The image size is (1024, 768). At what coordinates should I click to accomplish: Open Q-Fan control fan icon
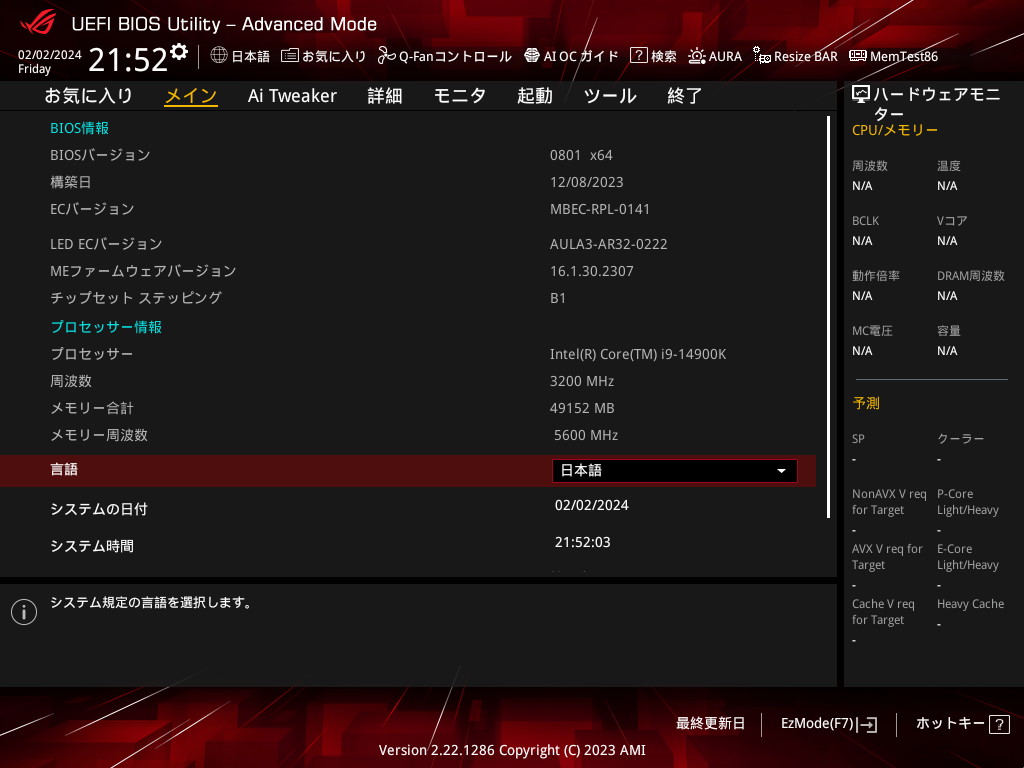tap(386, 56)
